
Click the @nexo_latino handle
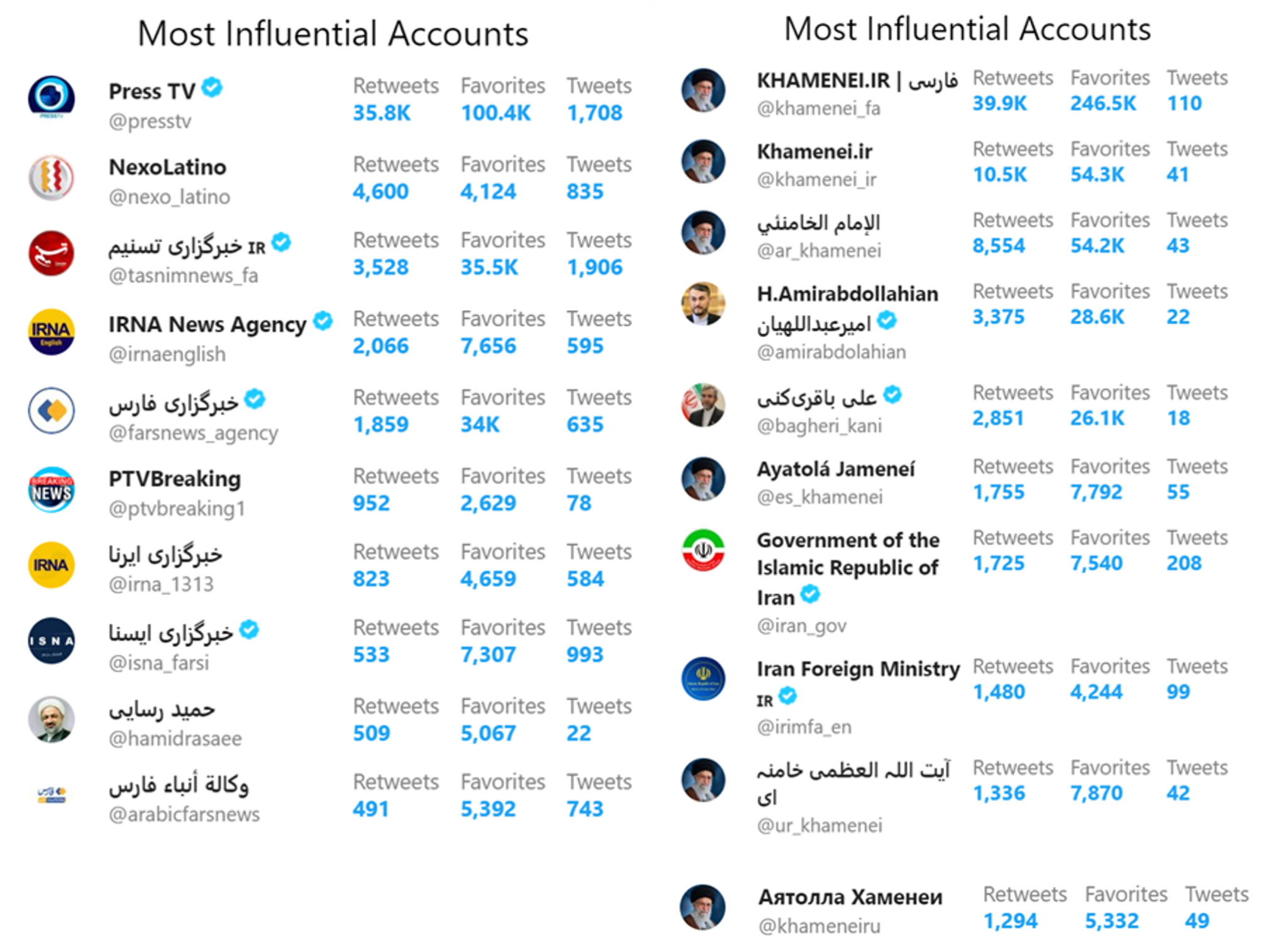coord(169,197)
